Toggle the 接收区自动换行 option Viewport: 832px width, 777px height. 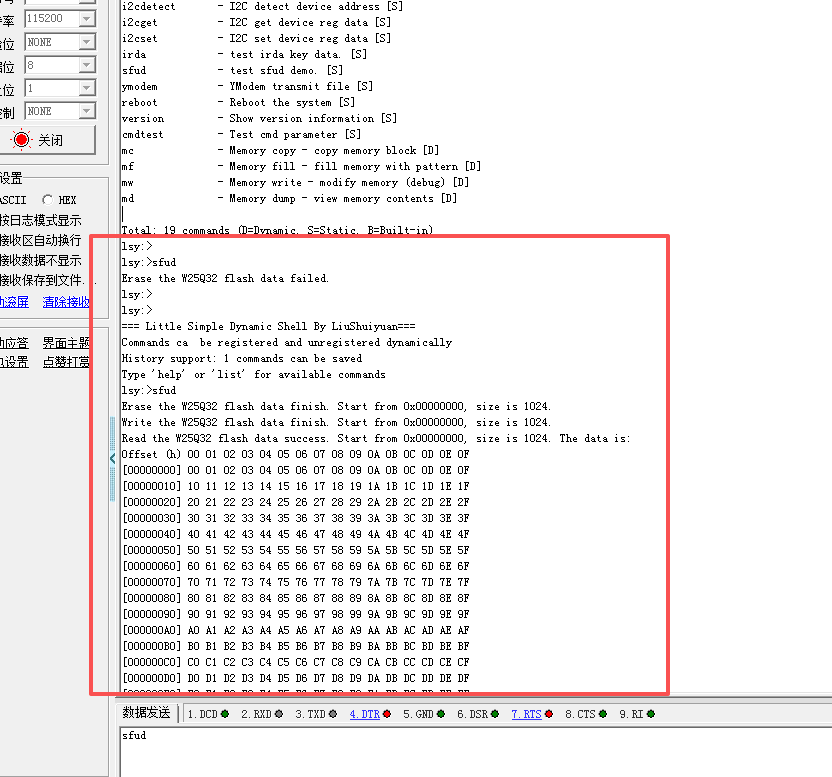click(40, 240)
